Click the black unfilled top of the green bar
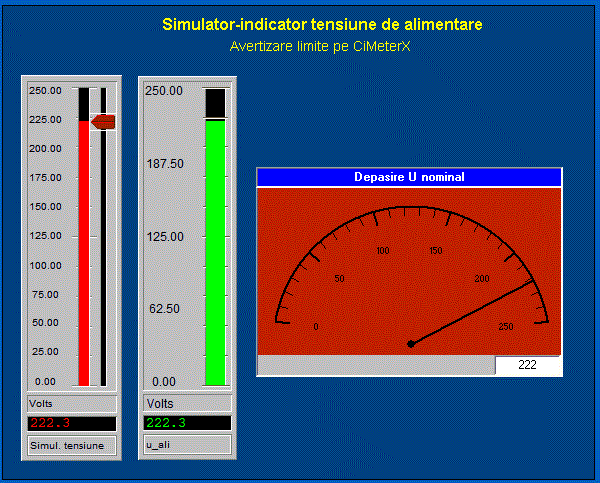600x483 pixels. (x=215, y=103)
